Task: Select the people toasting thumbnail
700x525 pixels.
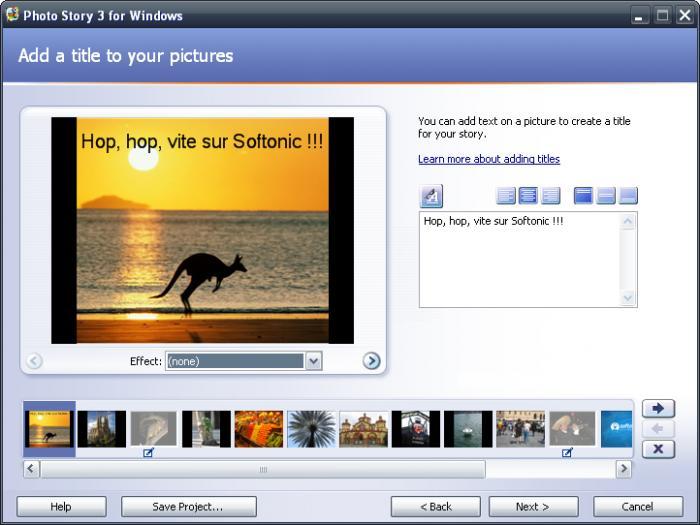Action: click(572, 429)
